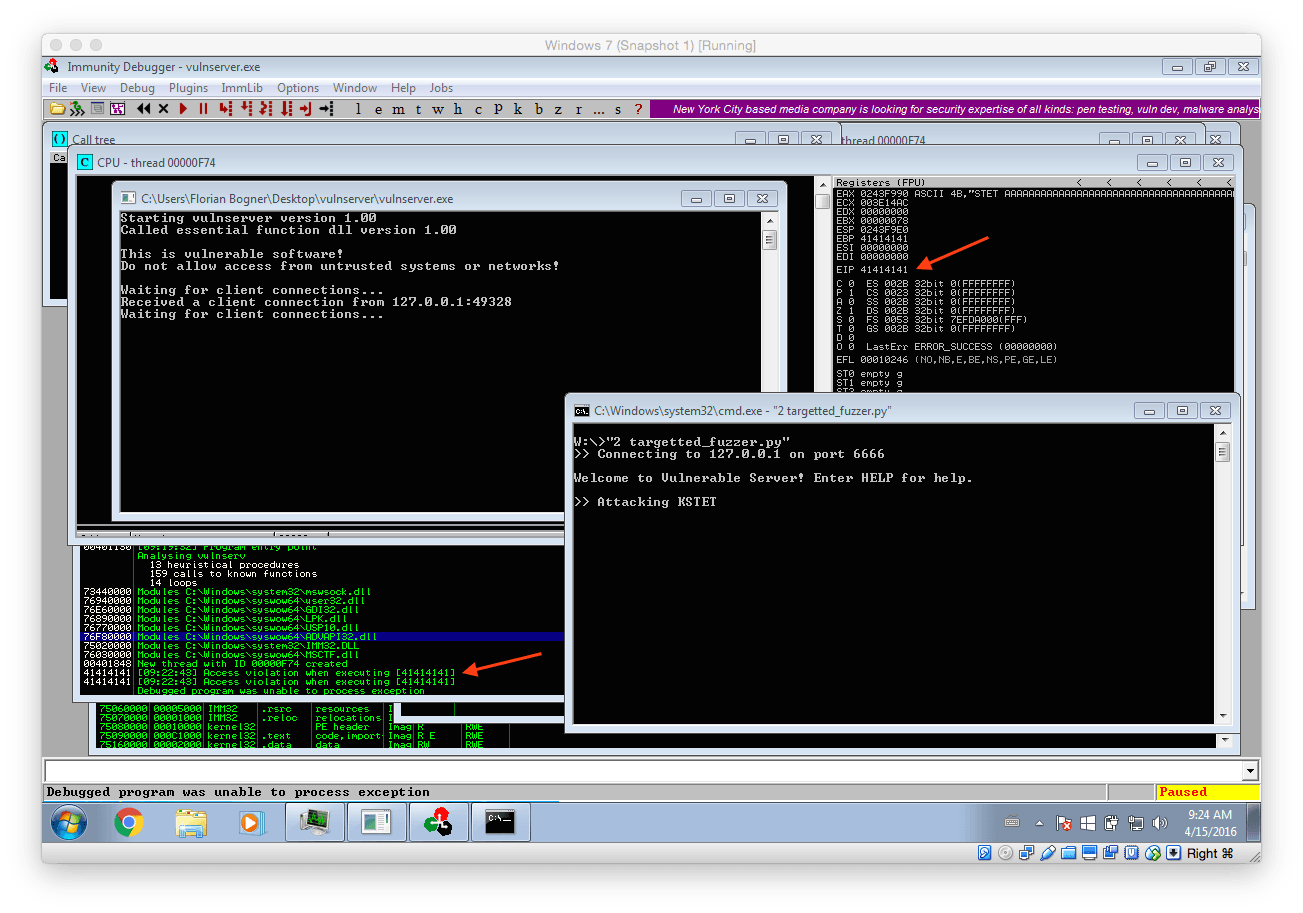Open Windows Media Player from the taskbar
Screen dimensions: 1303x913
pos(251,823)
